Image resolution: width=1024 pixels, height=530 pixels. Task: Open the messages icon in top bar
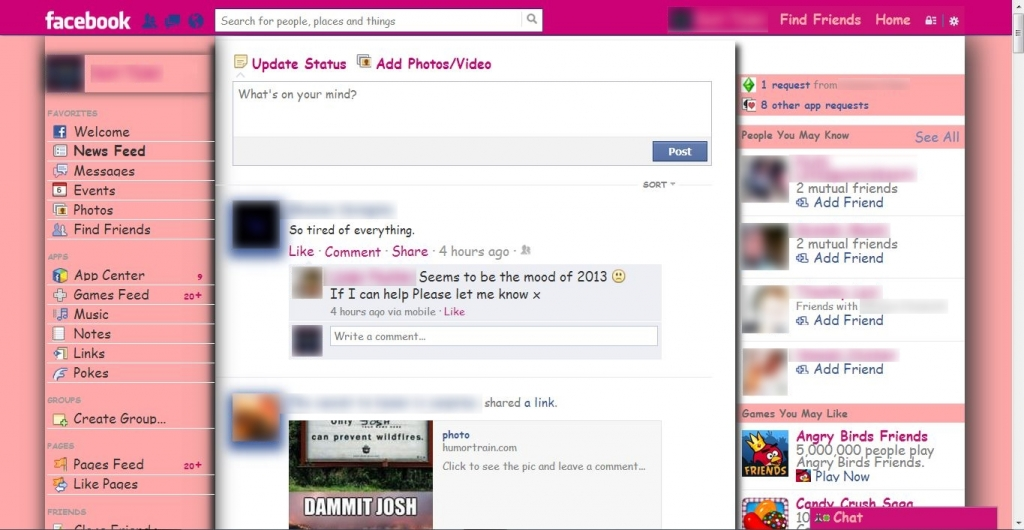[x=172, y=21]
